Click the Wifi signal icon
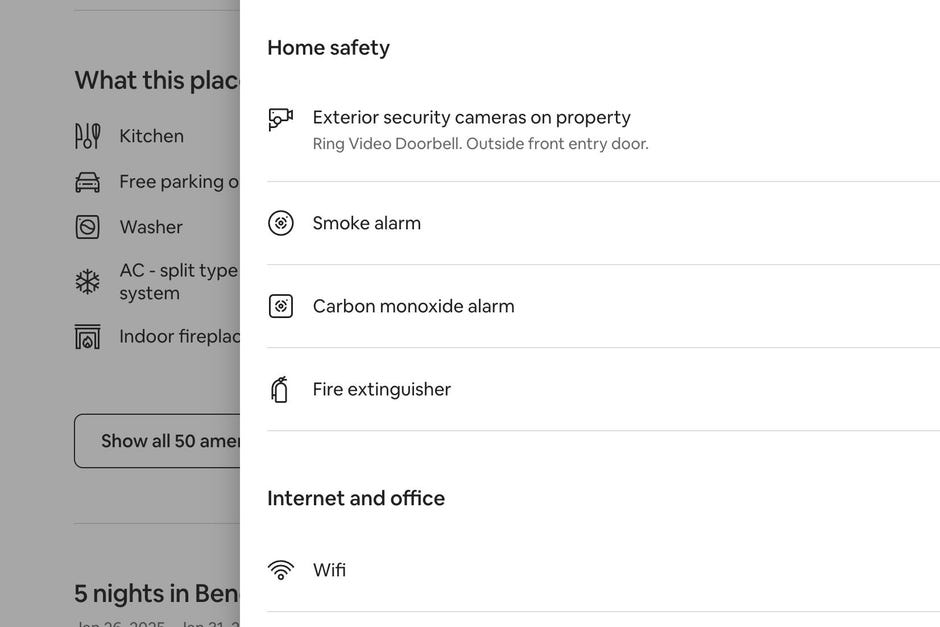Image resolution: width=940 pixels, height=627 pixels. click(281, 569)
